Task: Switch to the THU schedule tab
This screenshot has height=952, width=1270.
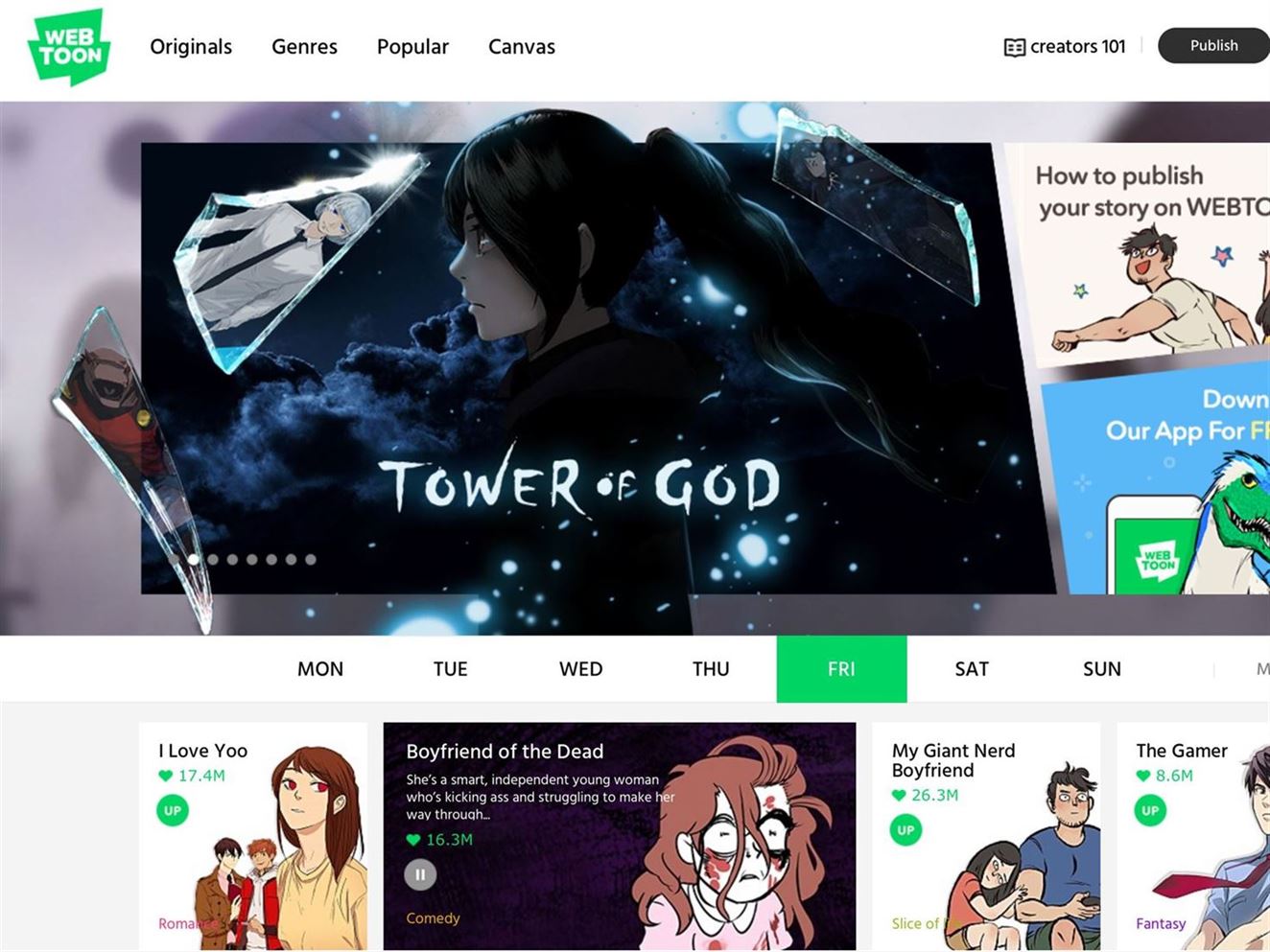Action: point(711,669)
